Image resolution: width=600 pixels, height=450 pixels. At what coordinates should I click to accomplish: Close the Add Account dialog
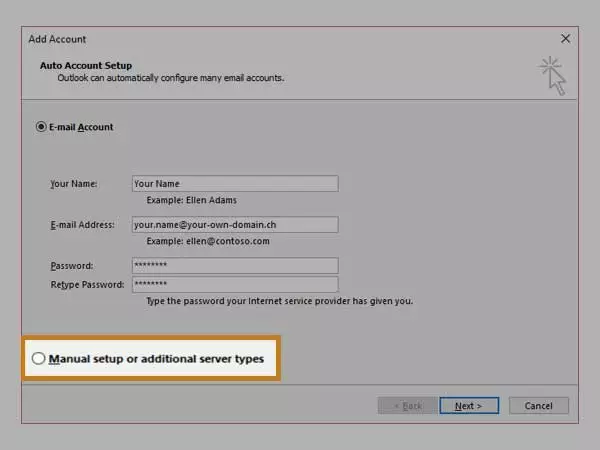point(565,39)
